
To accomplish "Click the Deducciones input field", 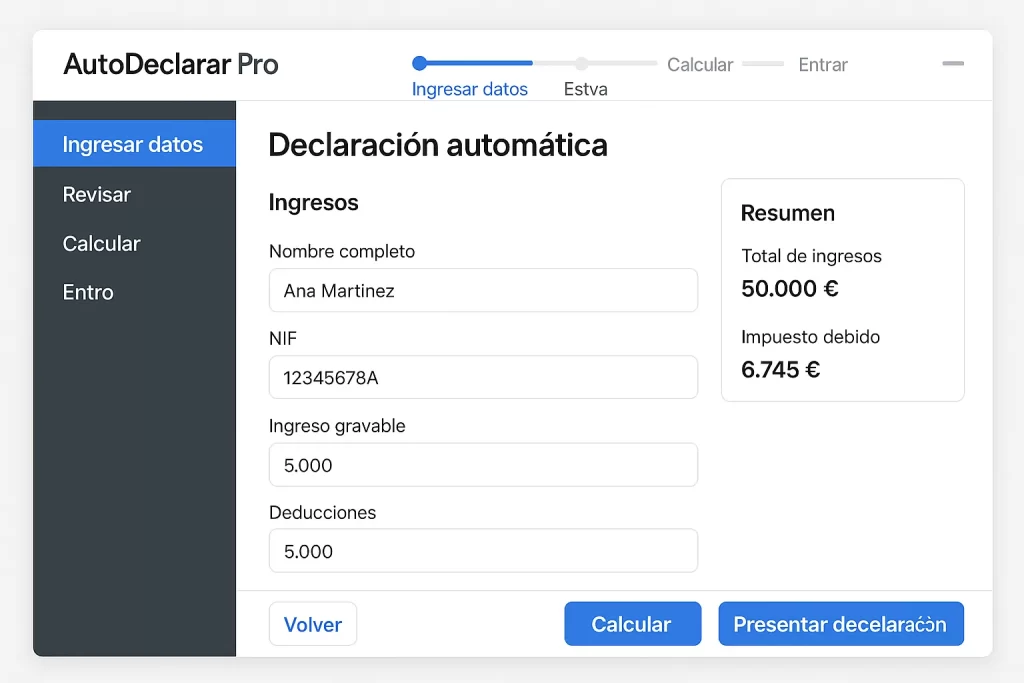I will coord(483,551).
